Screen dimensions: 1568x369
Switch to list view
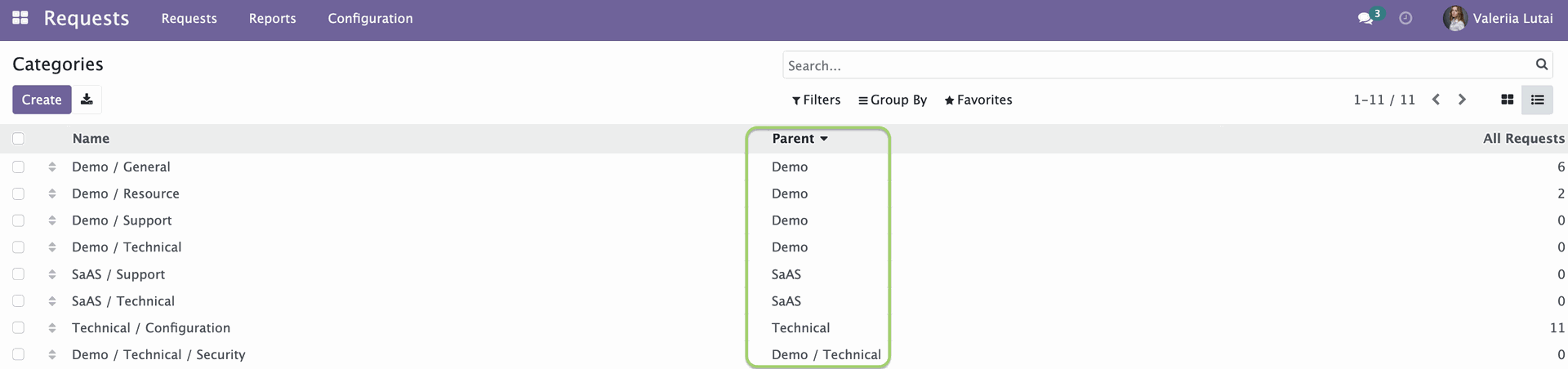(1537, 100)
